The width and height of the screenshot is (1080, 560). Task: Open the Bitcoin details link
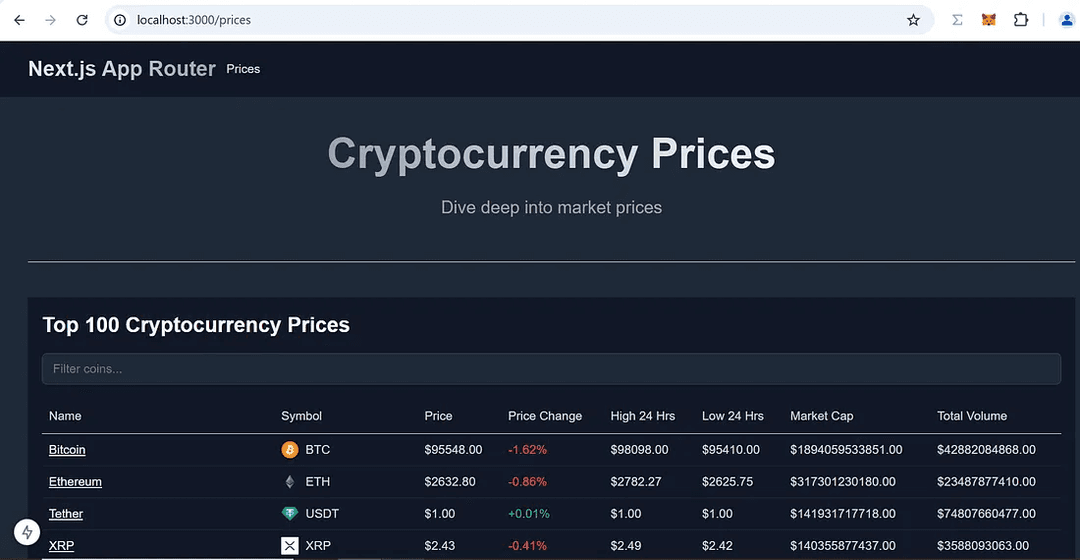pos(67,450)
